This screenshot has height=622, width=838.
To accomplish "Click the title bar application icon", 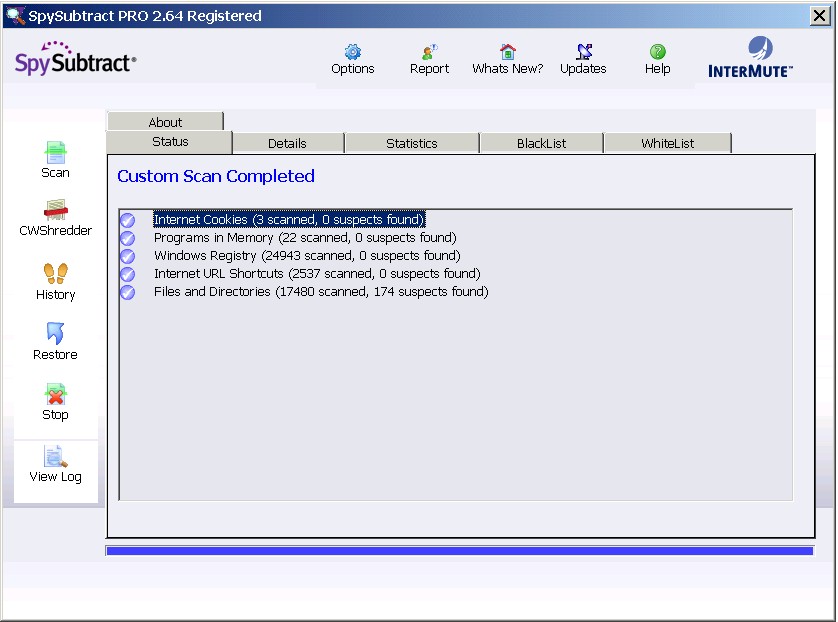I will (x=14, y=15).
